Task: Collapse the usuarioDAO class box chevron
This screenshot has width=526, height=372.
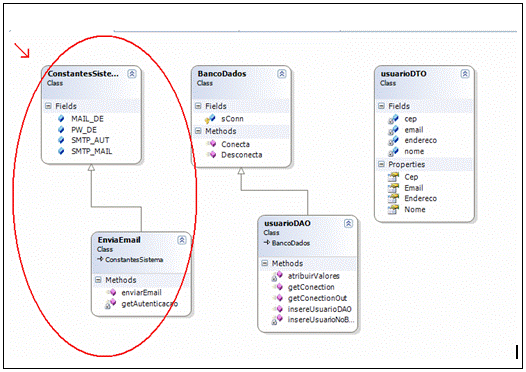Action: (x=349, y=223)
